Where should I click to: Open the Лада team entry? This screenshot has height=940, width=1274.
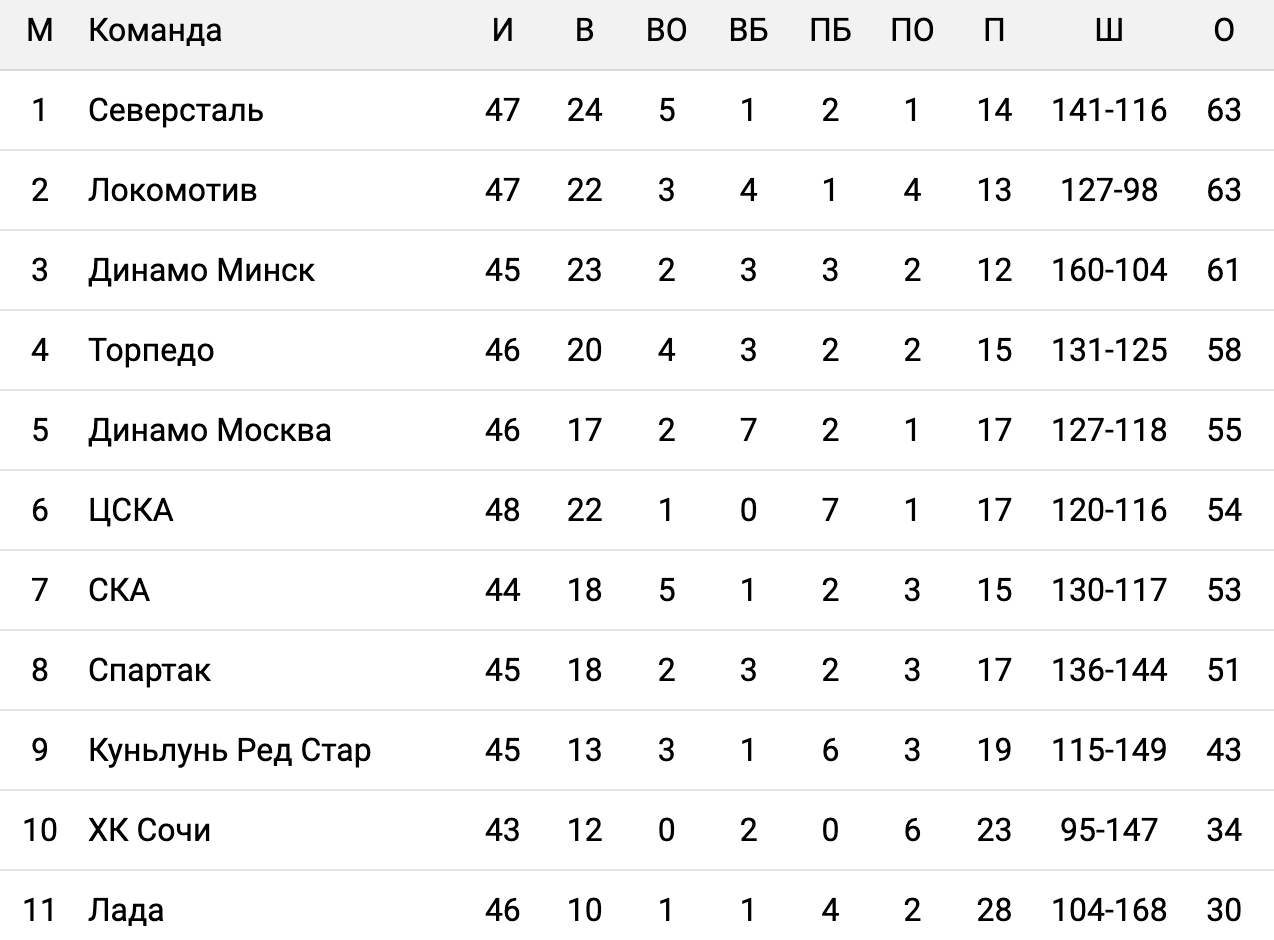pyautogui.click(x=126, y=910)
